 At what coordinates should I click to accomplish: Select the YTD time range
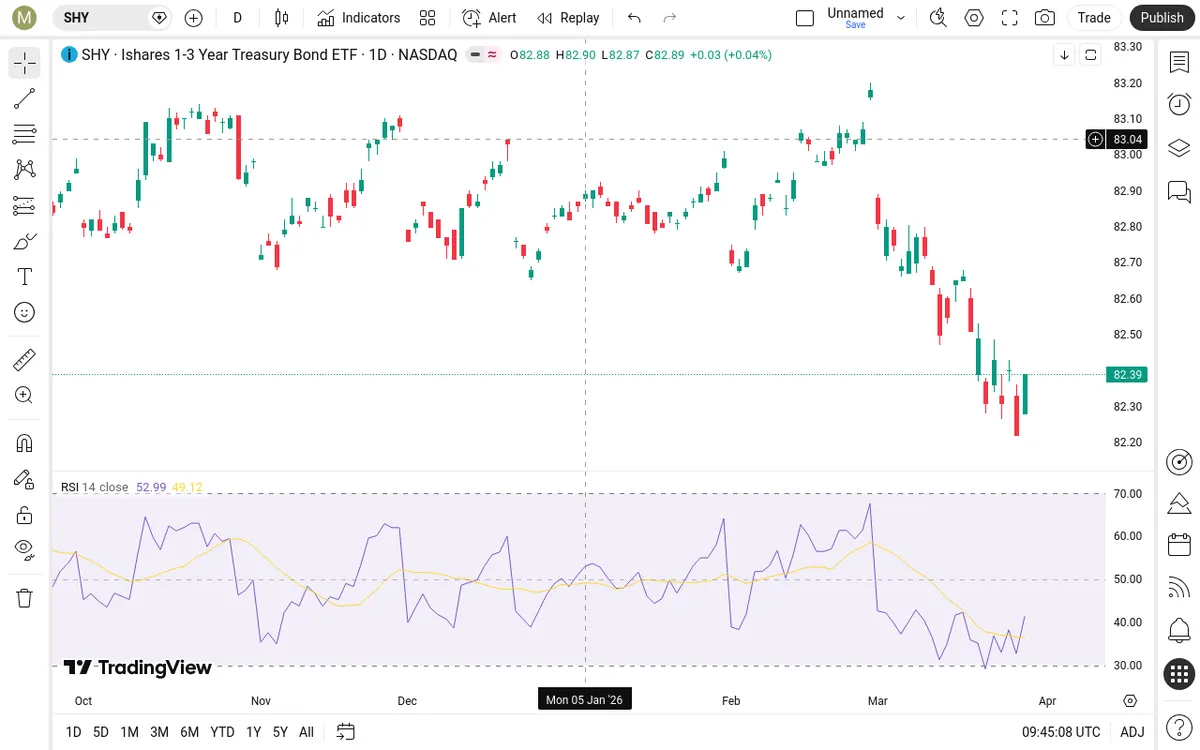pos(223,732)
